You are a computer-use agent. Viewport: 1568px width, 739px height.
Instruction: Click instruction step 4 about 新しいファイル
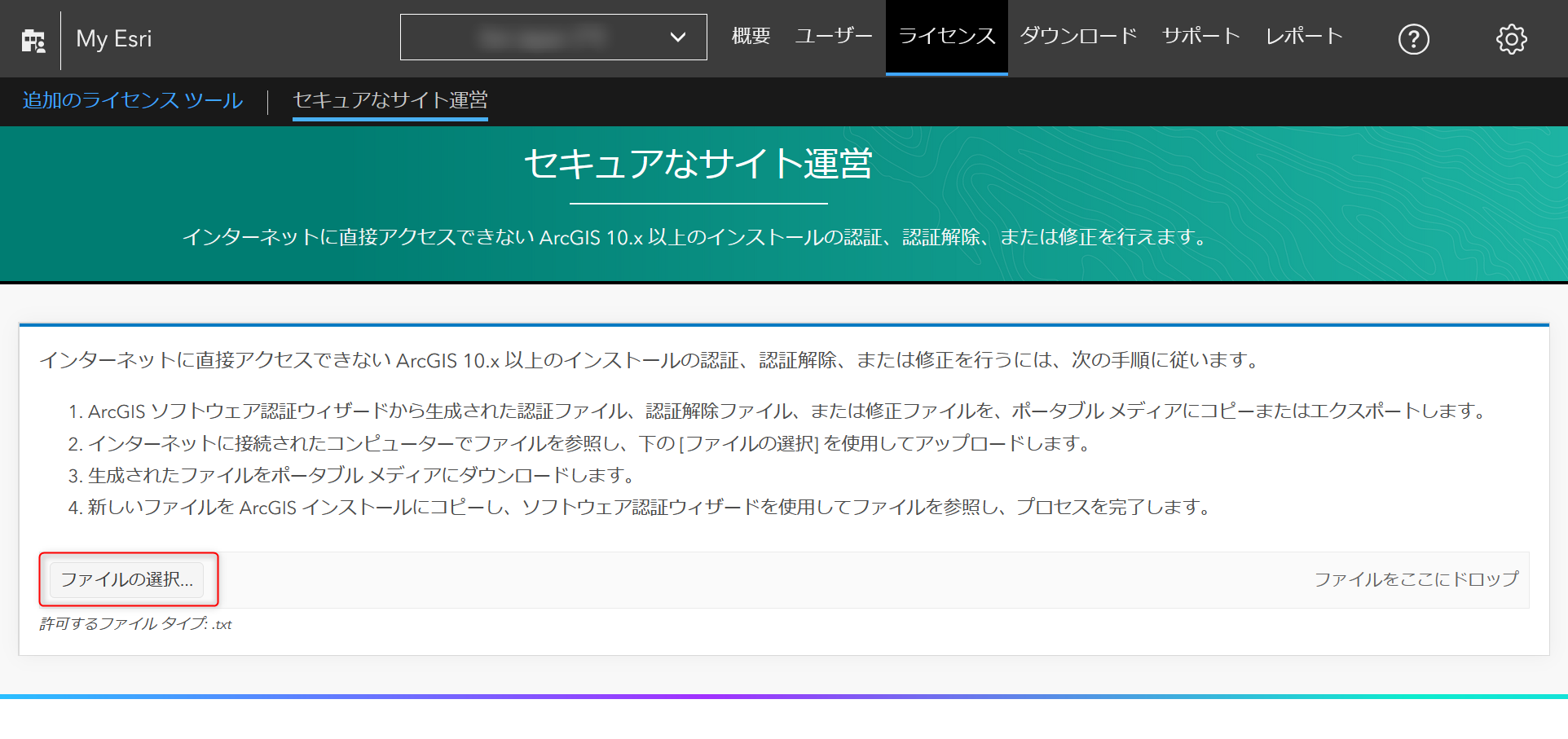(x=641, y=508)
